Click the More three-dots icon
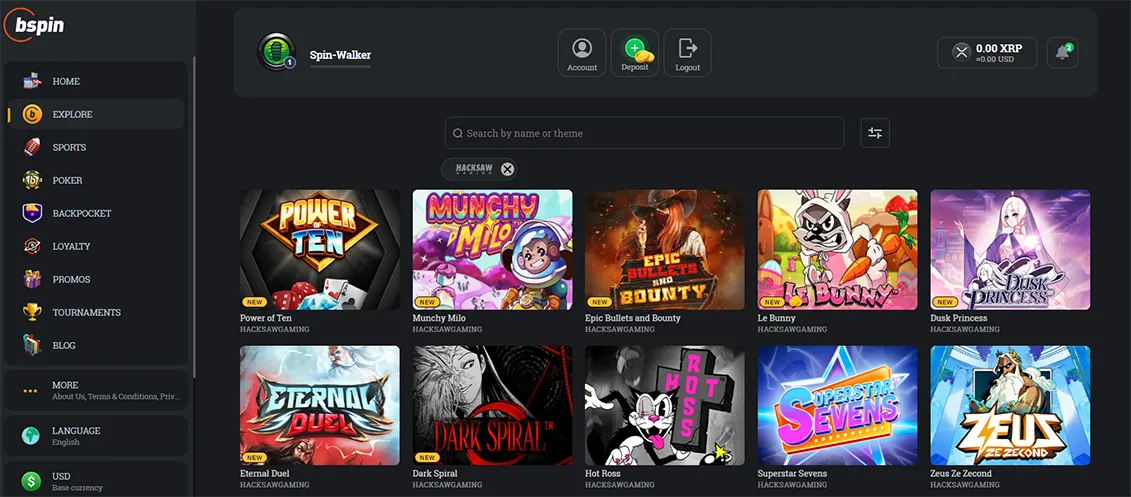The image size is (1131, 497). (x=30, y=391)
